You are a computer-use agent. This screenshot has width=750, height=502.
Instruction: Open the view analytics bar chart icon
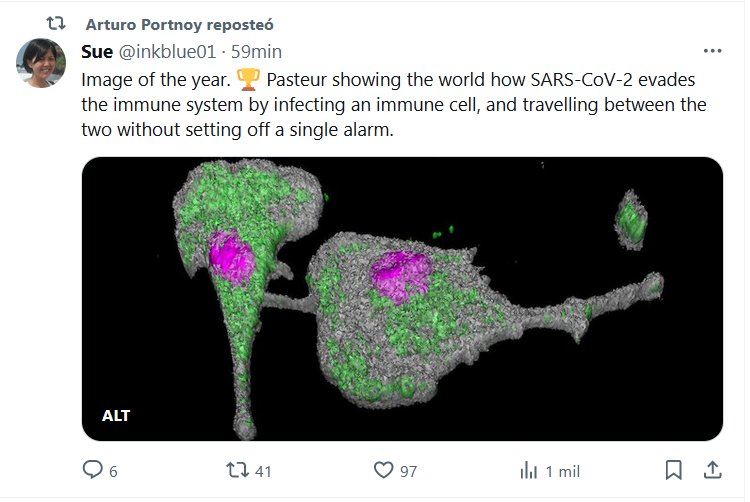click(529, 470)
